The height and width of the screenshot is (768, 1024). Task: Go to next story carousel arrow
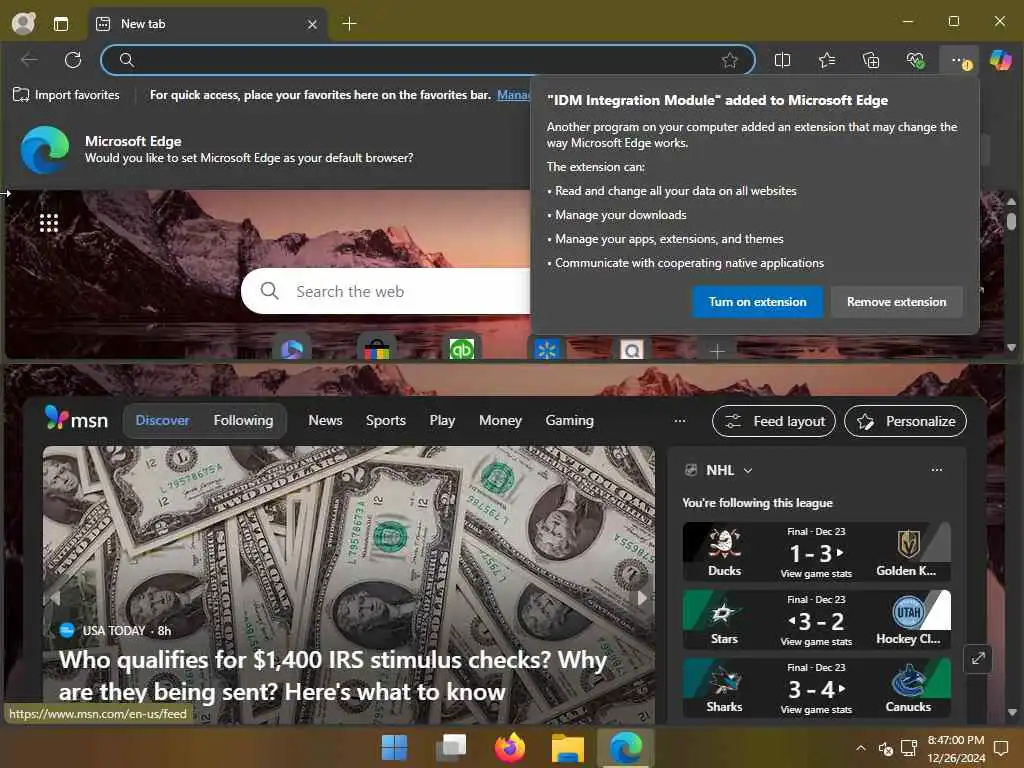tap(643, 598)
